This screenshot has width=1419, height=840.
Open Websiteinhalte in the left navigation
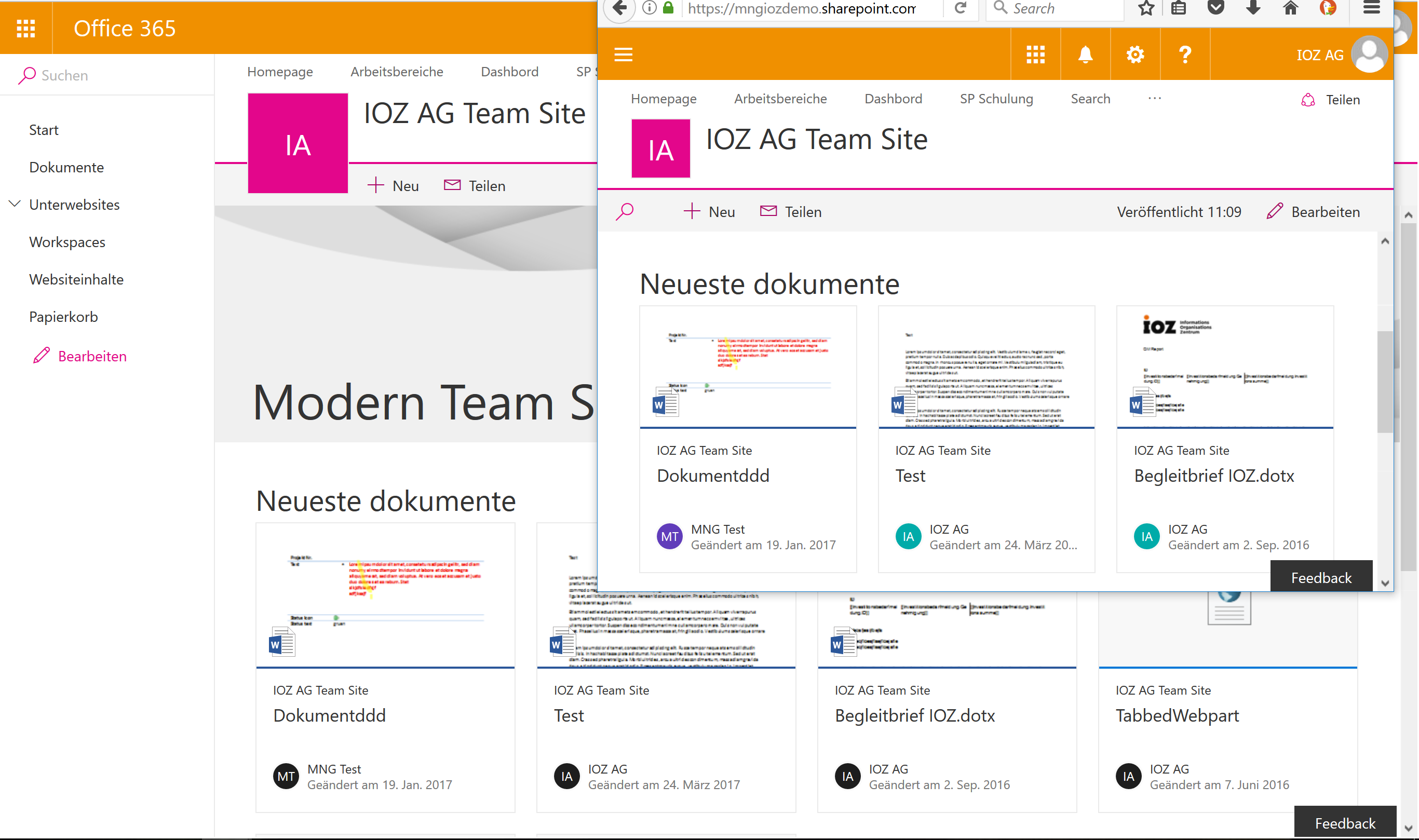76,280
